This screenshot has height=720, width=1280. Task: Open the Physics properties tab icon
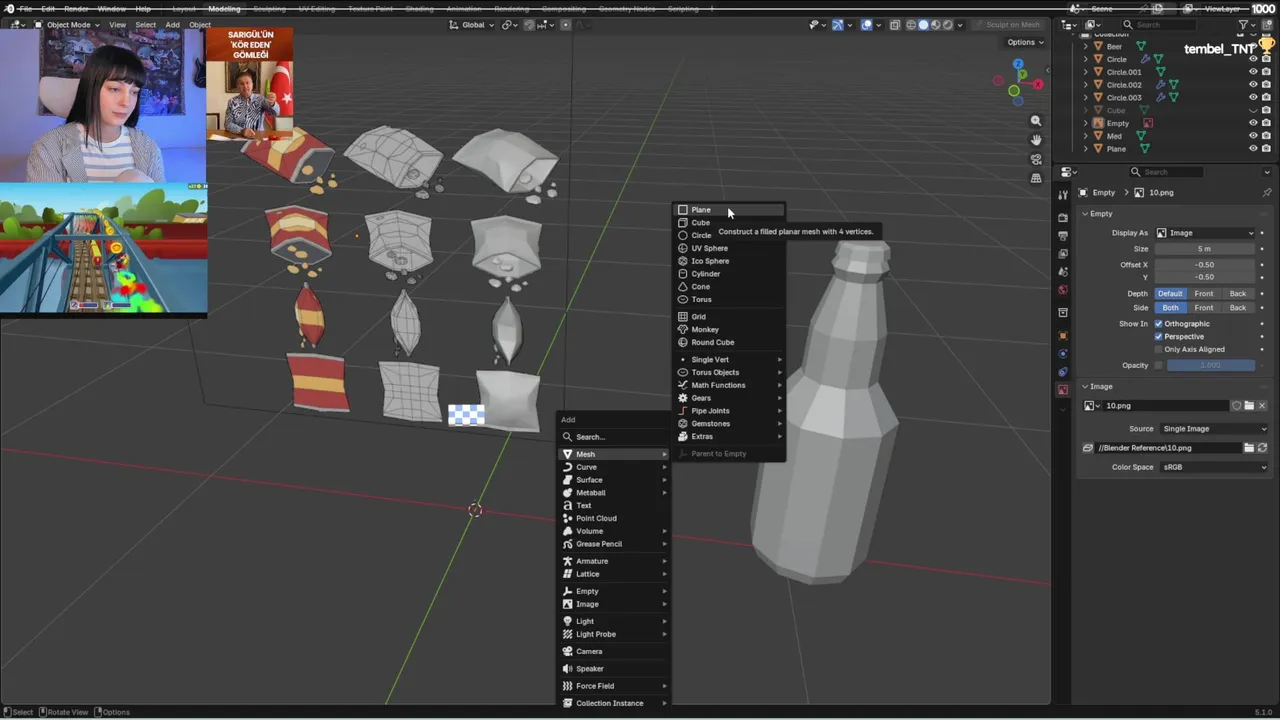pos(1063,354)
